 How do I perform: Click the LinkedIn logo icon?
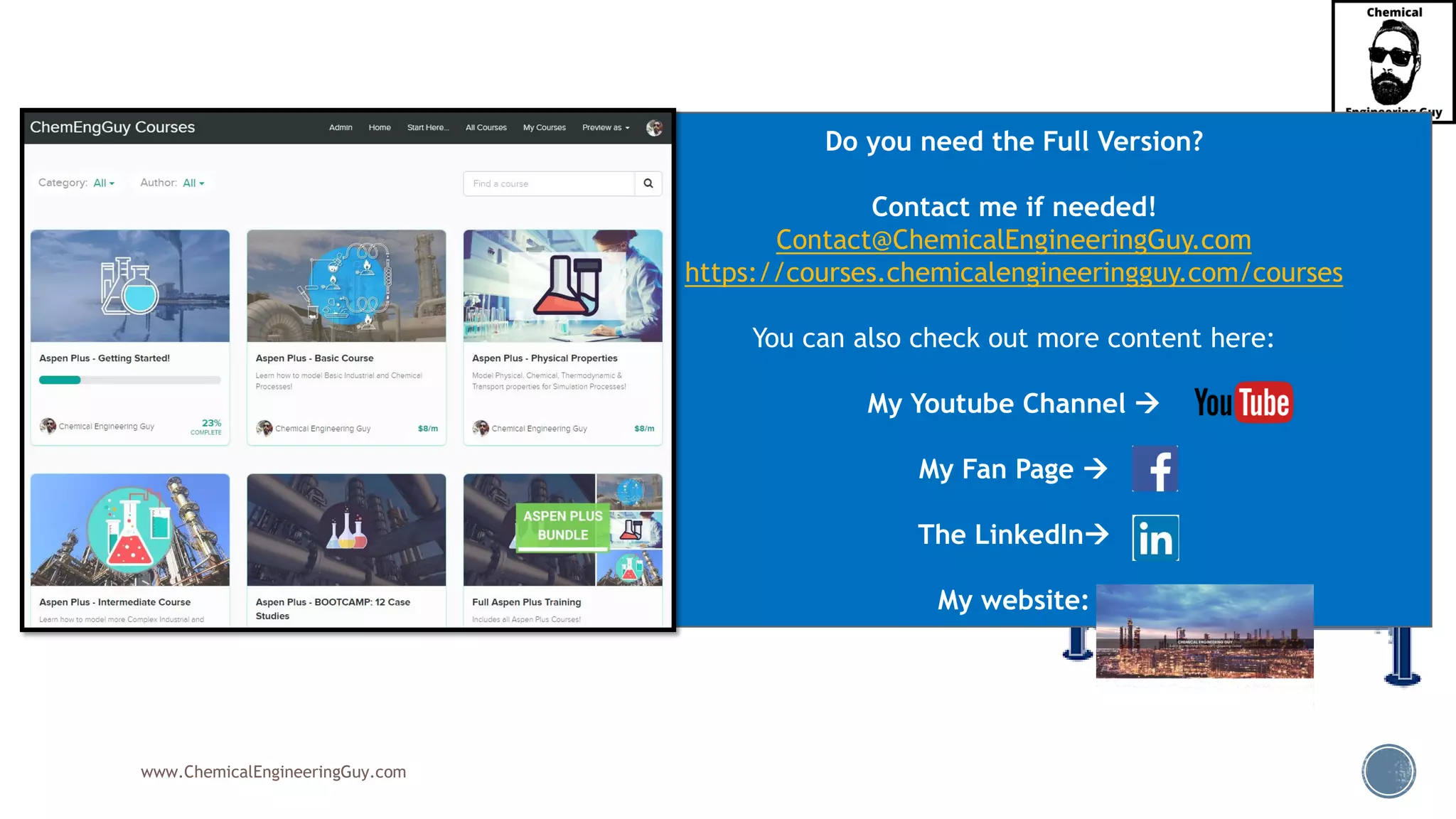pos(1155,538)
